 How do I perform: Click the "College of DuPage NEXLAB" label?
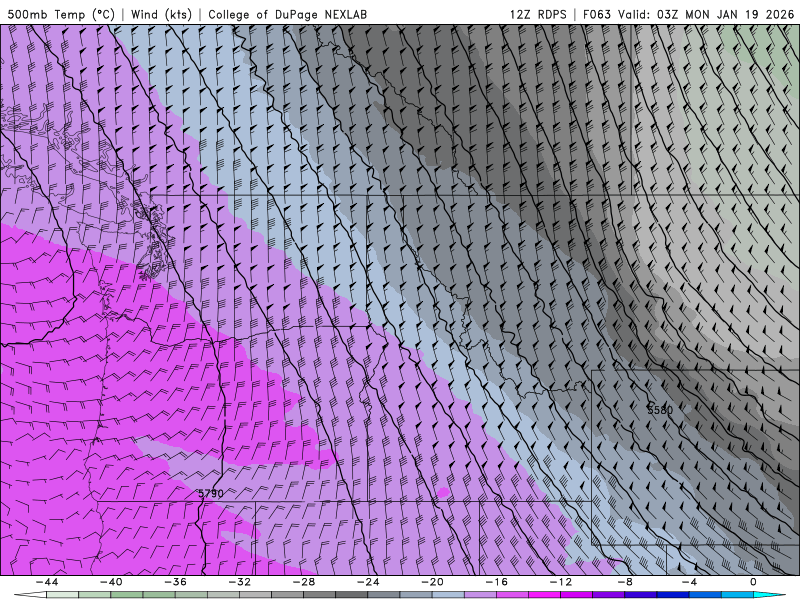[x=287, y=14]
